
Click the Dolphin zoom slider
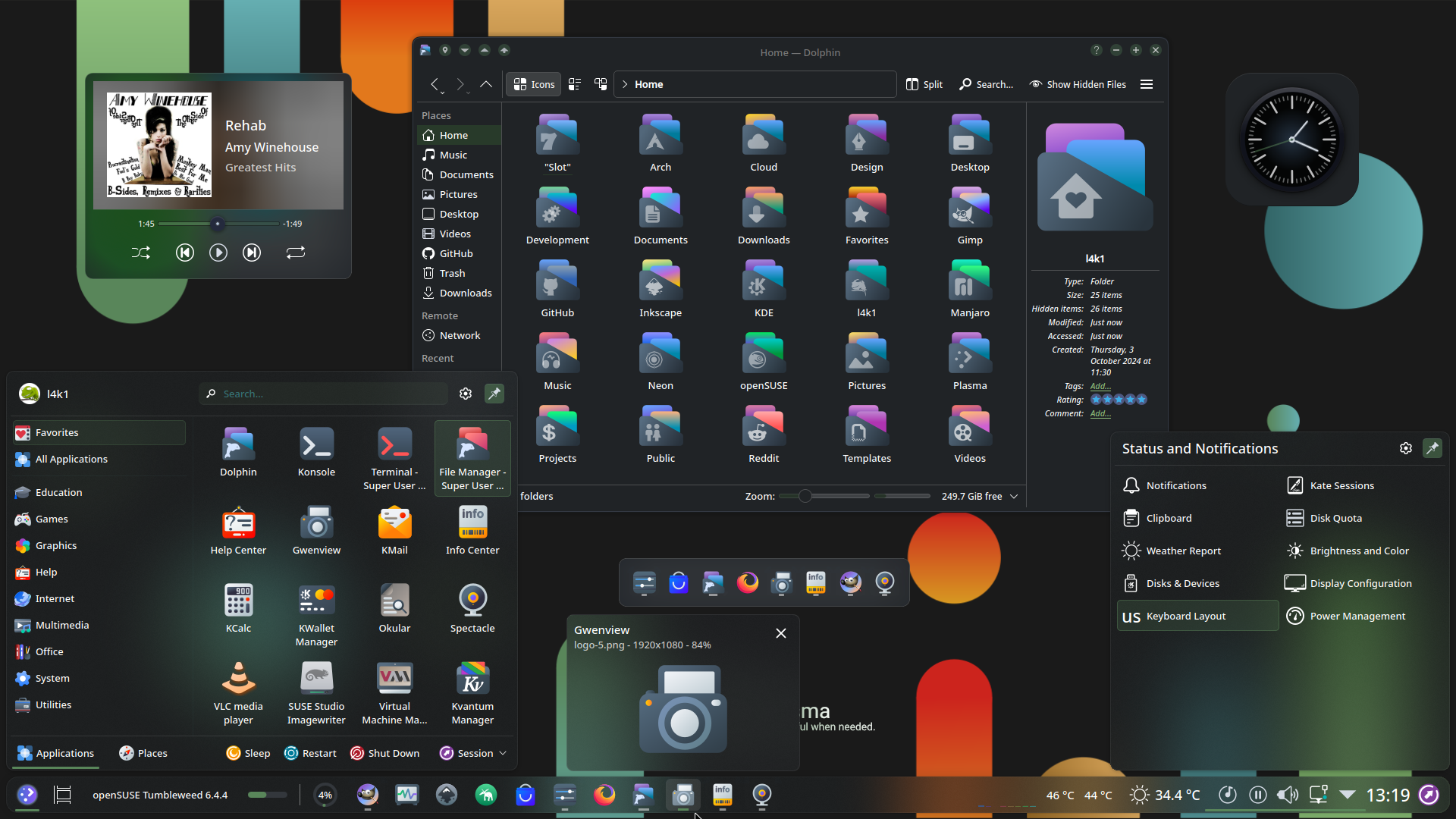[824, 496]
